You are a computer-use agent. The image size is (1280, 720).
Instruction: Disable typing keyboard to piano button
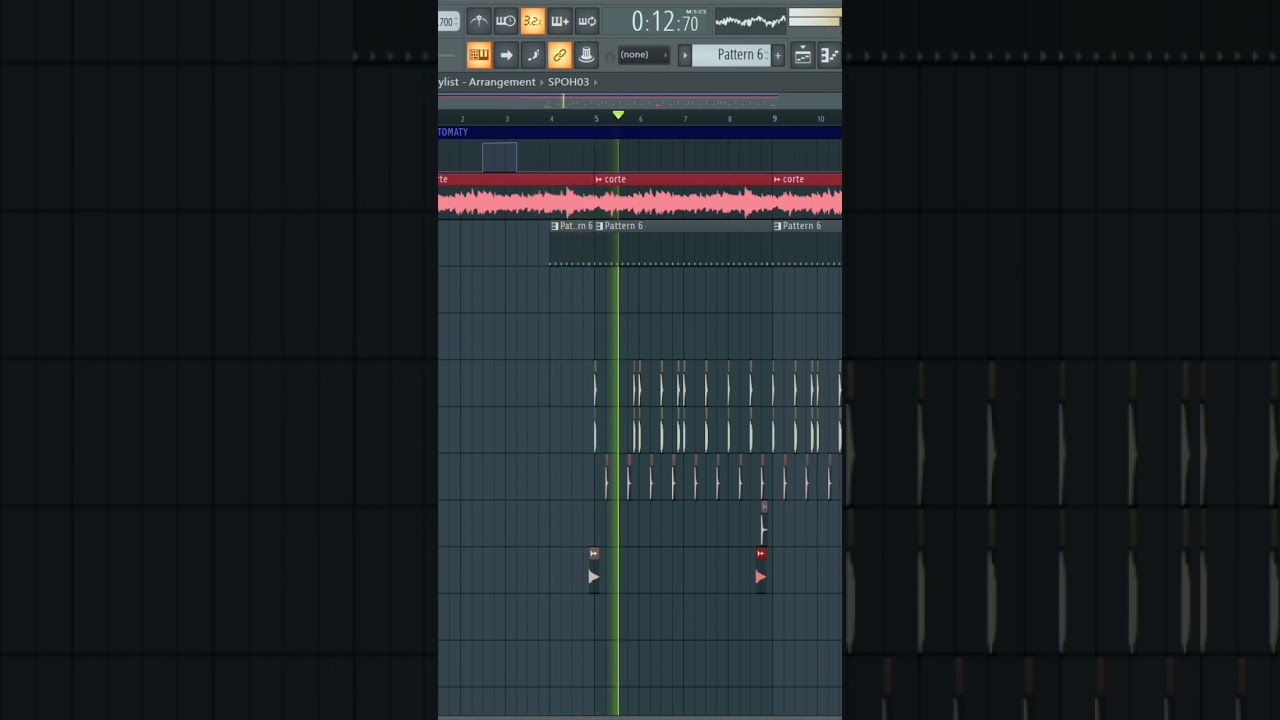pos(479,55)
